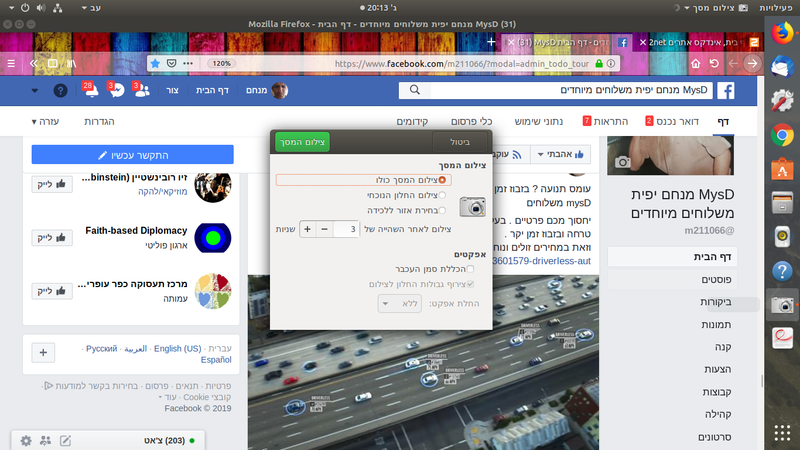Open Photos (תמונות) in the page sidebar
The width and height of the screenshot is (800, 450).
click(716, 324)
